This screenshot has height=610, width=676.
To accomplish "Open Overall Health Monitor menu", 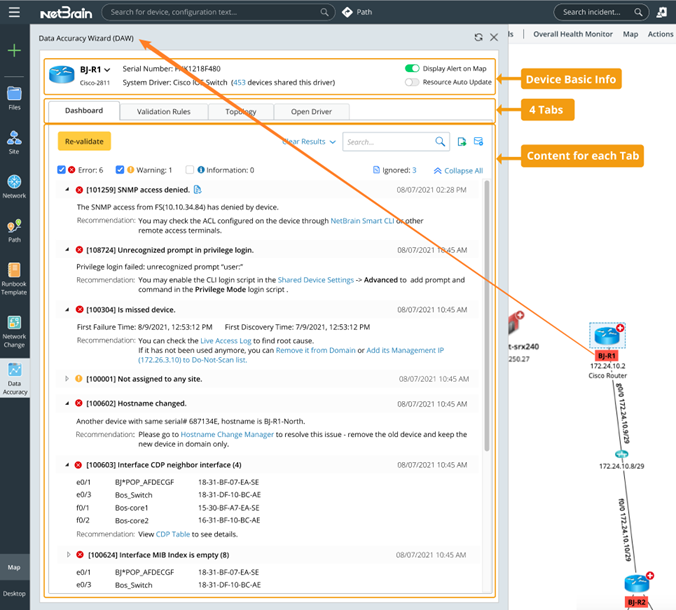I will pos(573,34).
